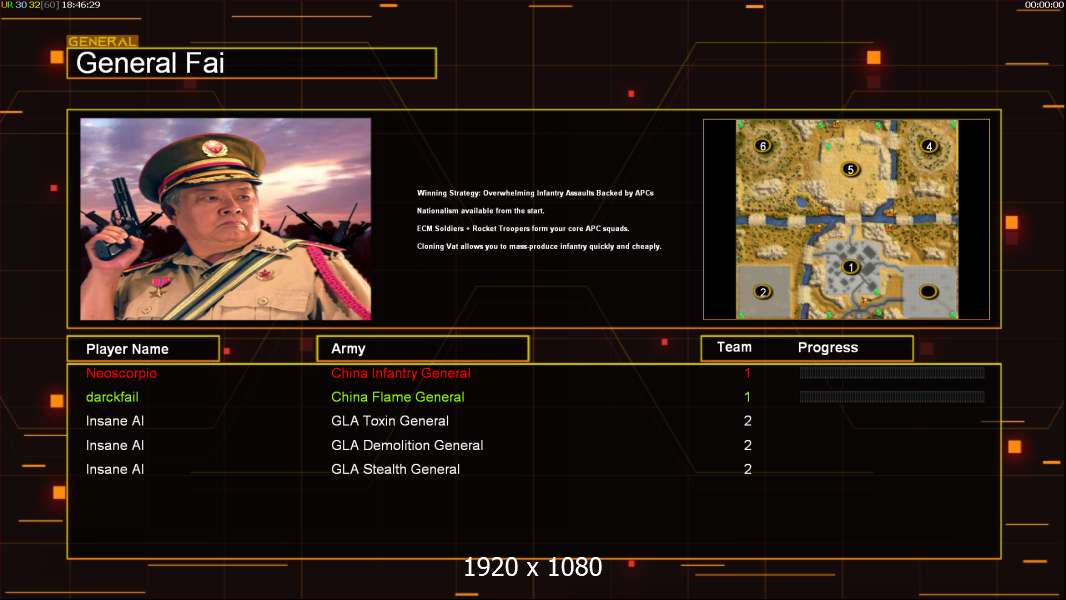Click Insane AI in GLA Toxin row

(x=115, y=421)
